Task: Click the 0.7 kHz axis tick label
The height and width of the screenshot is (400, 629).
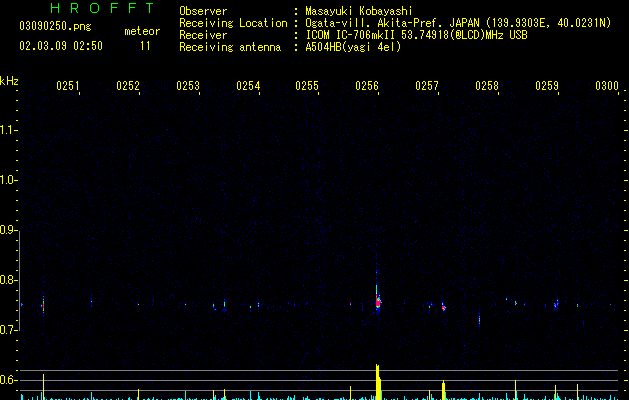Action: (7, 330)
